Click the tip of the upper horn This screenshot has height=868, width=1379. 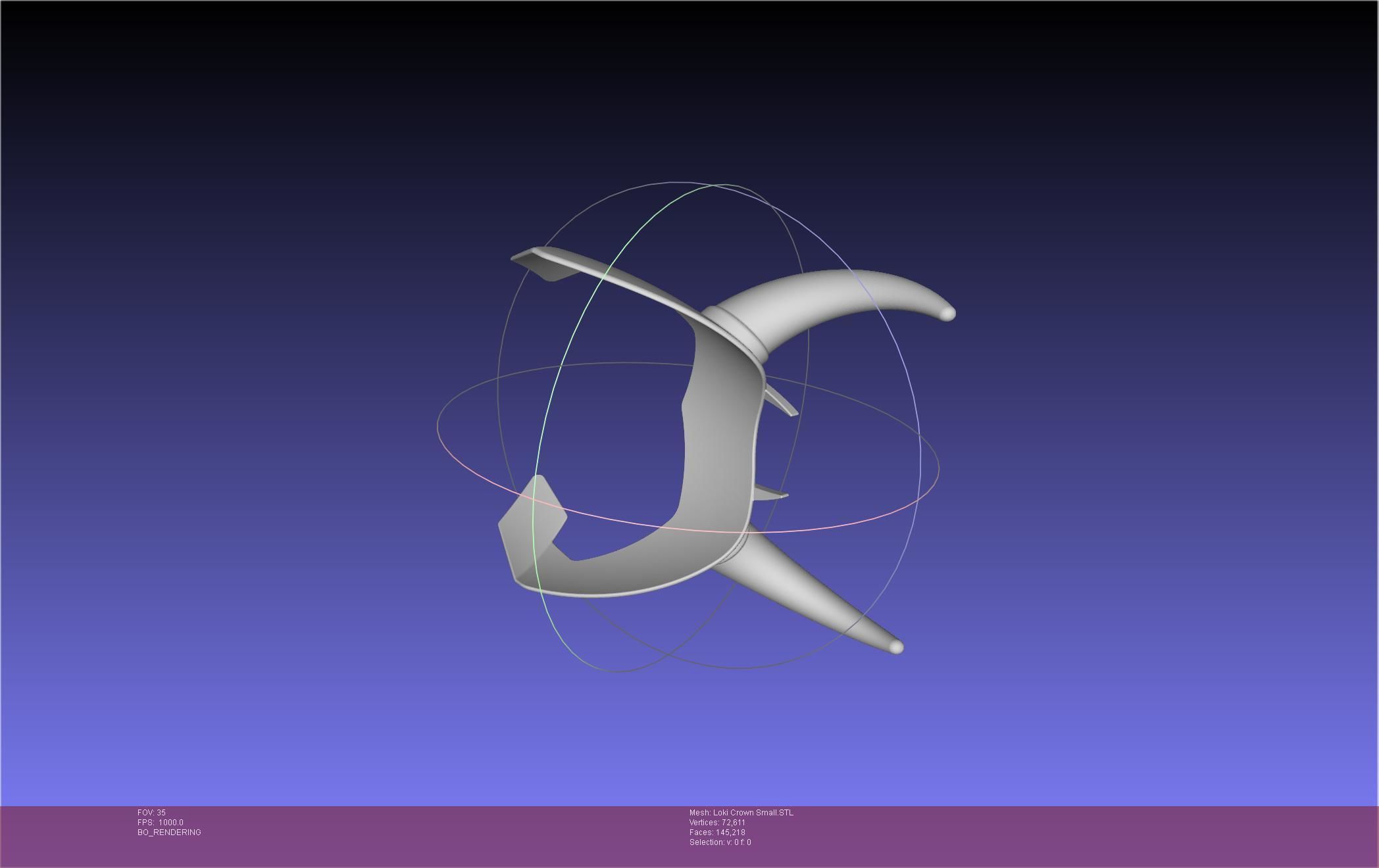tap(947, 313)
